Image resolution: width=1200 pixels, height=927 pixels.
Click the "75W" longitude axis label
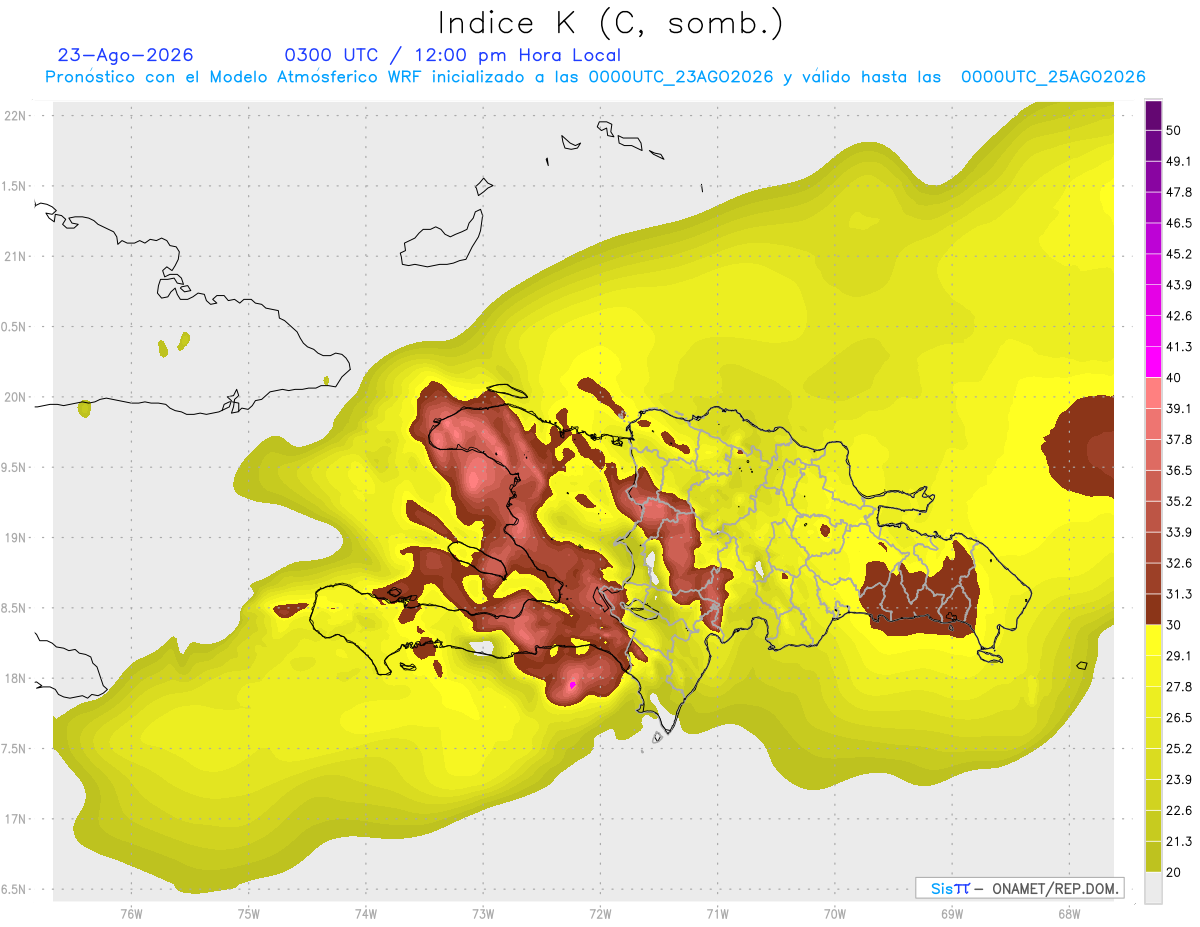click(249, 913)
